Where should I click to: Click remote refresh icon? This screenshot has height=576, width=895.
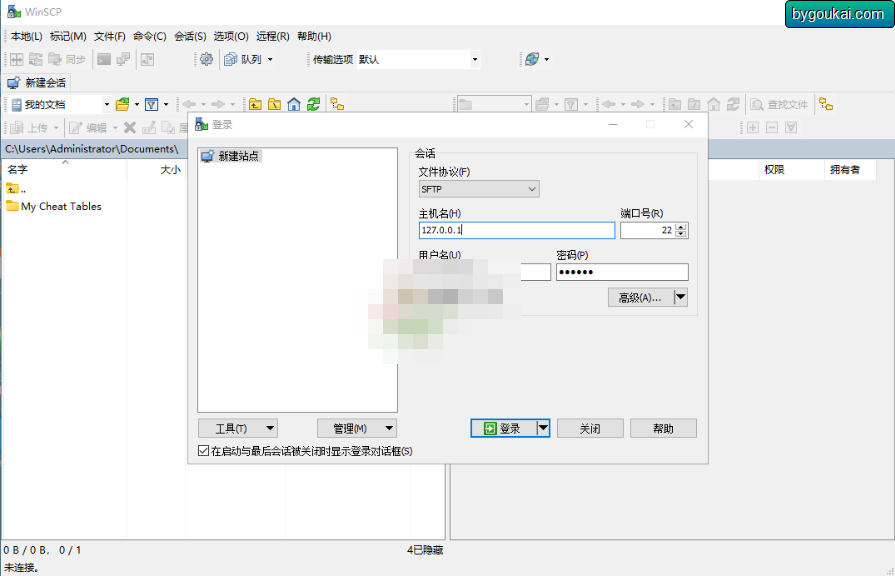pyautogui.click(x=733, y=104)
